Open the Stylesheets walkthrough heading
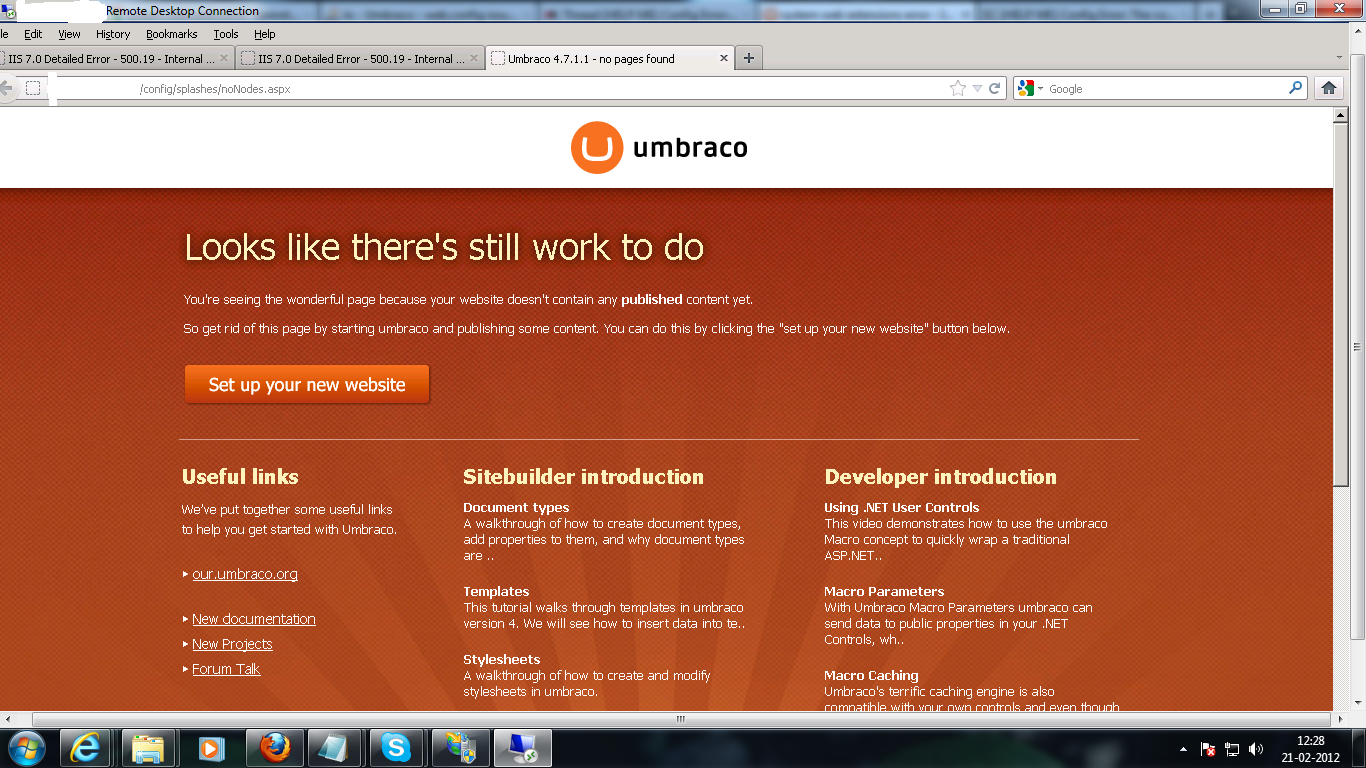The image size is (1366, 768). tap(501, 659)
